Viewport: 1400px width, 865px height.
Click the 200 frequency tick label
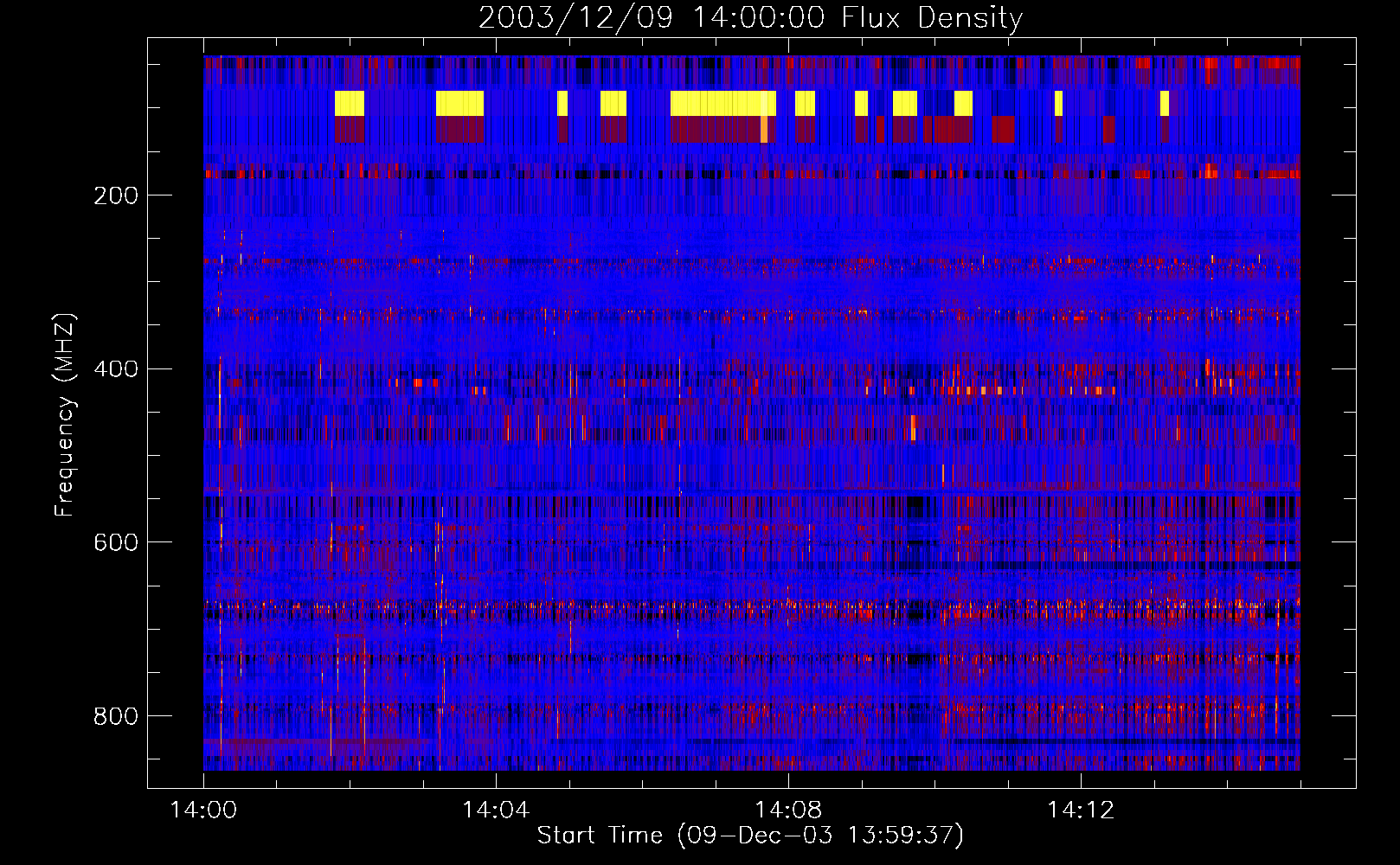click(x=116, y=195)
